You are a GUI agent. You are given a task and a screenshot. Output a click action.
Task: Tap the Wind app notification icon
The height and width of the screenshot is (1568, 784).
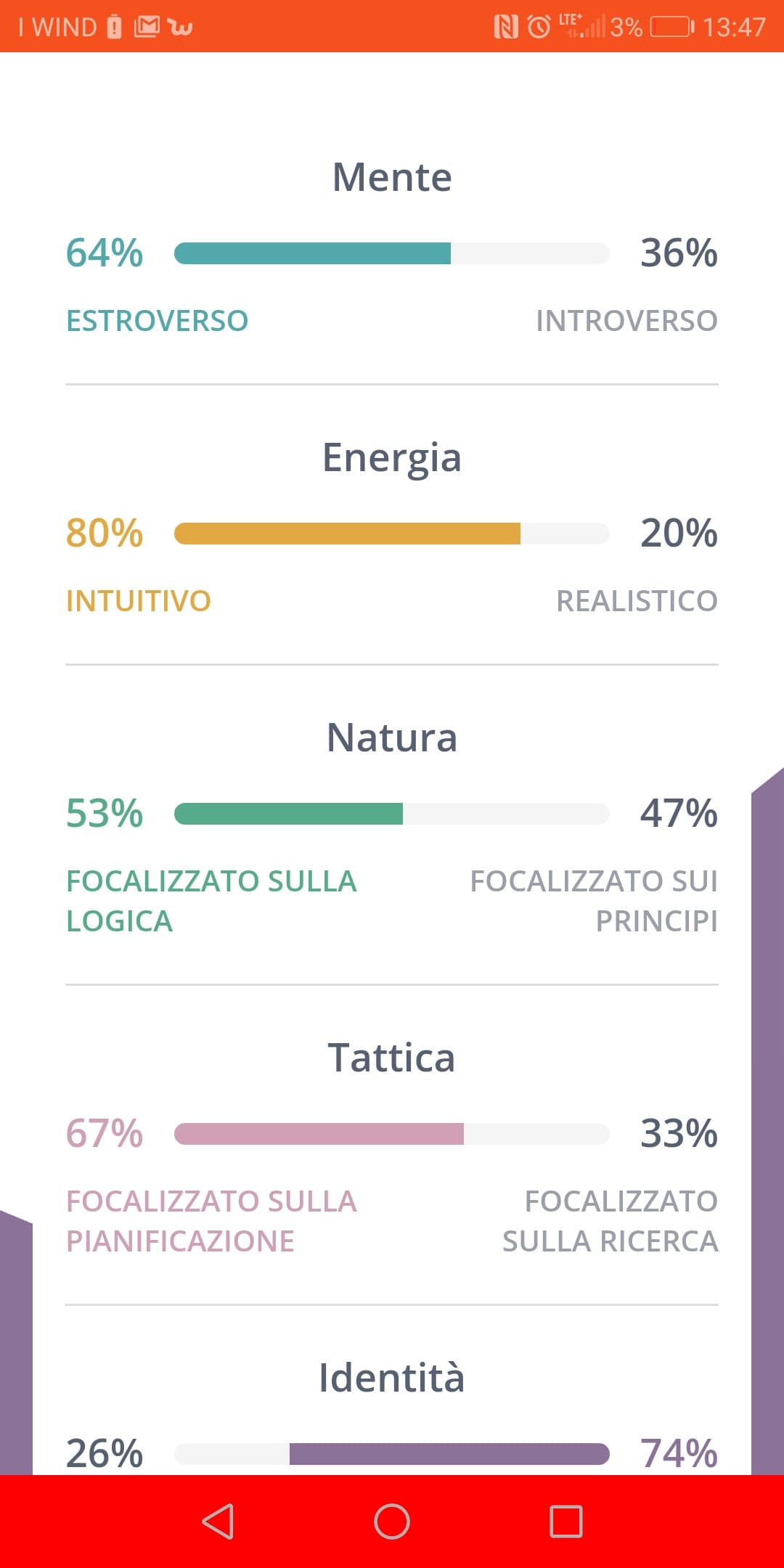click(180, 28)
